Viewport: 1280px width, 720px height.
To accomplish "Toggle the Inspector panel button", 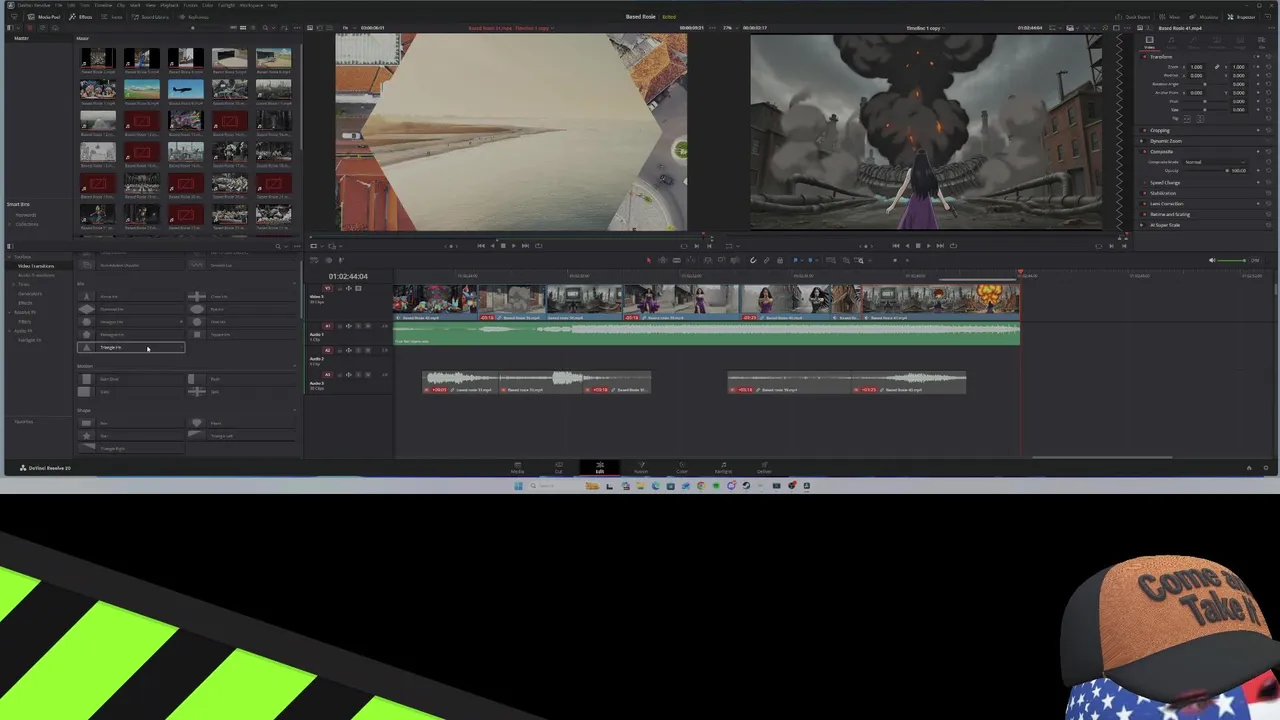I will pyautogui.click(x=1241, y=17).
